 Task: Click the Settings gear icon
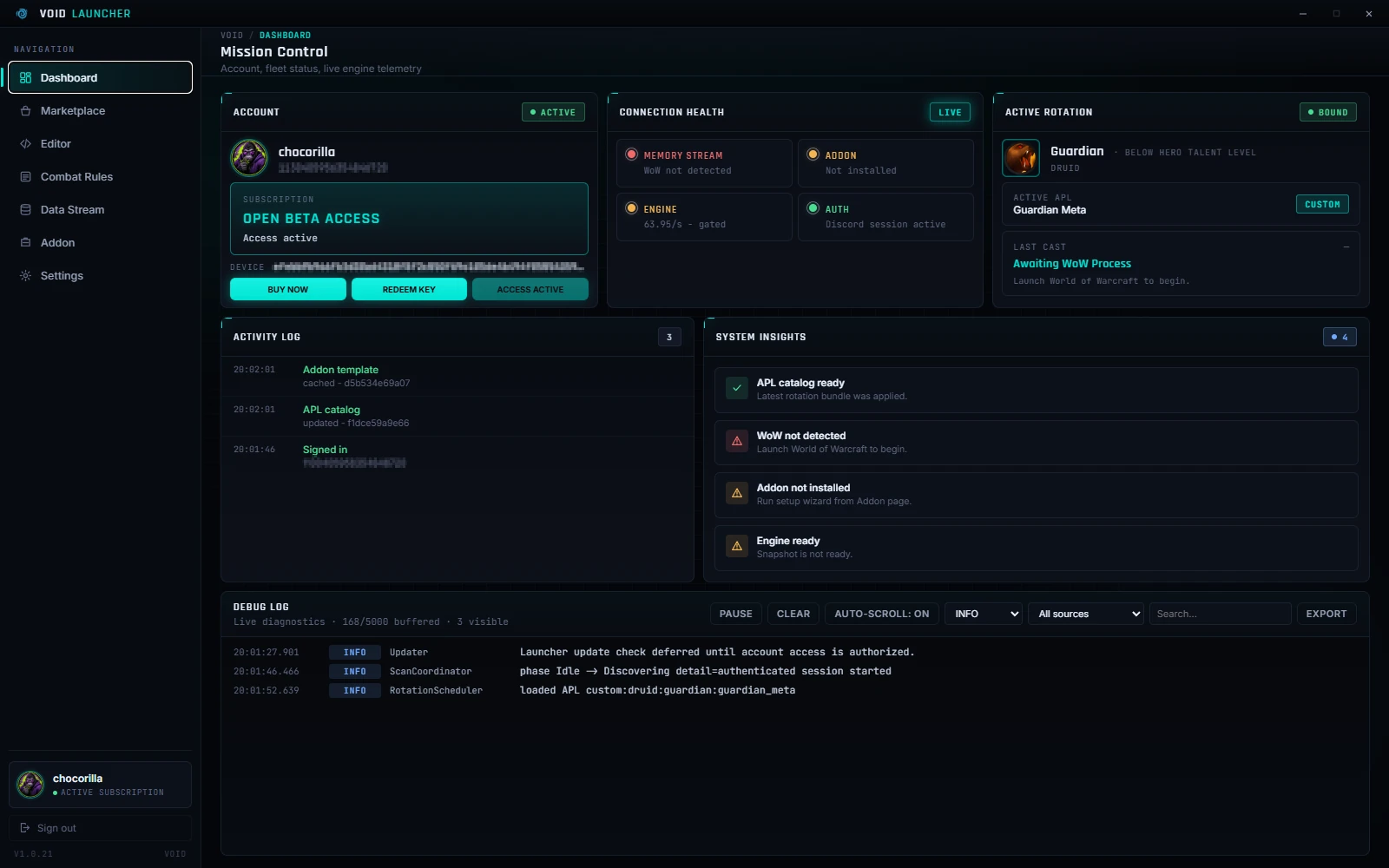[x=25, y=276]
